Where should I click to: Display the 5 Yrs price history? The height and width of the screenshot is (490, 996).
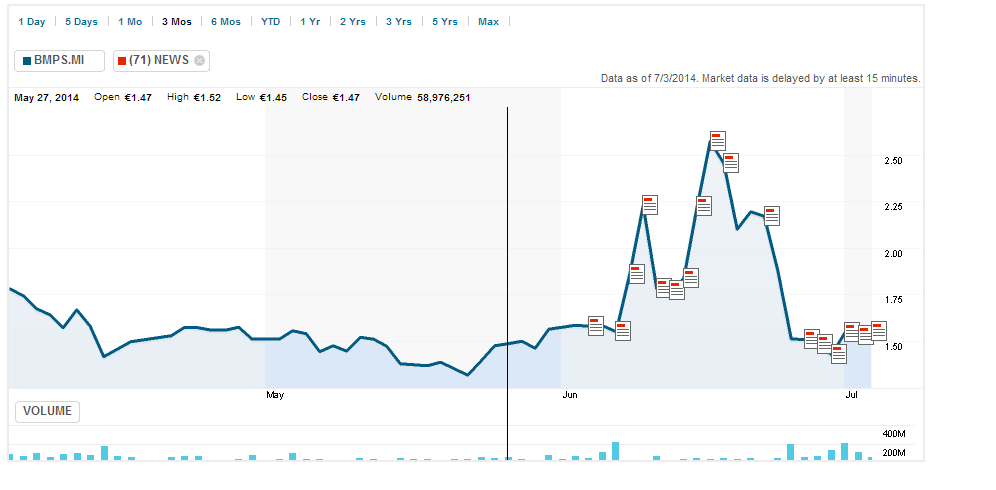coord(445,21)
